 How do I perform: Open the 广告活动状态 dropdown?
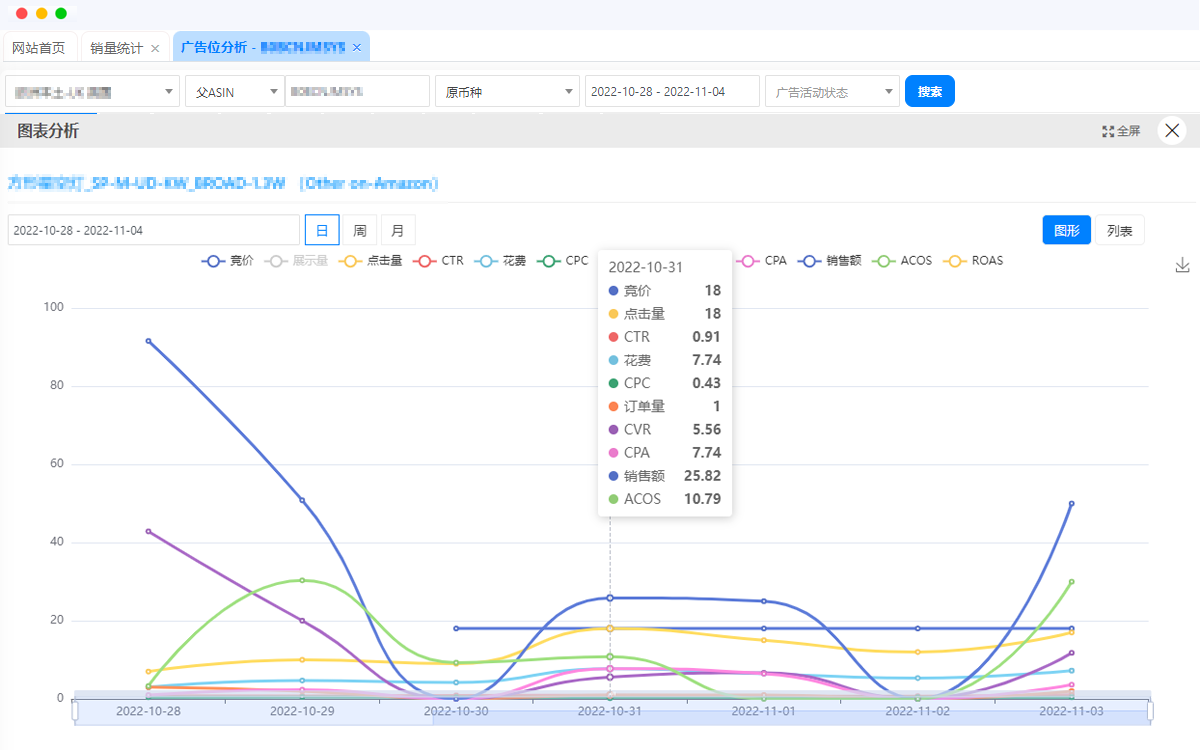point(832,91)
